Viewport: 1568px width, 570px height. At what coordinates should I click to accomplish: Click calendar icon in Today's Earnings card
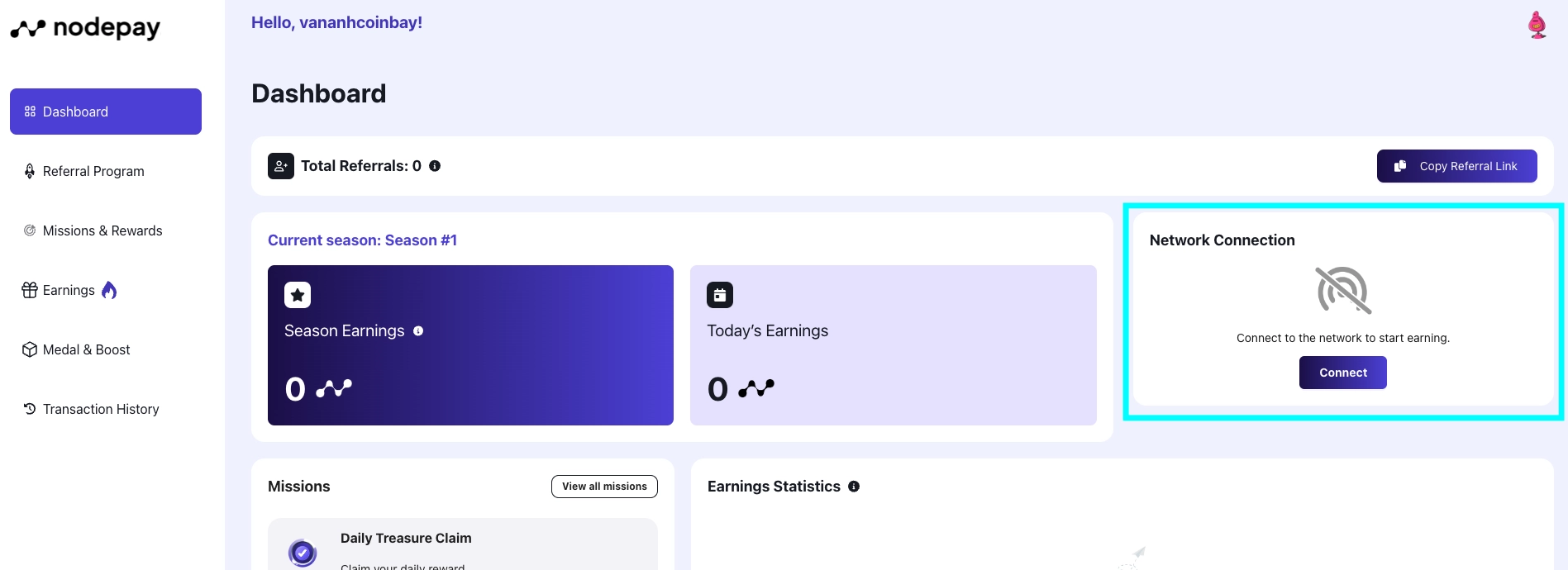[720, 295]
